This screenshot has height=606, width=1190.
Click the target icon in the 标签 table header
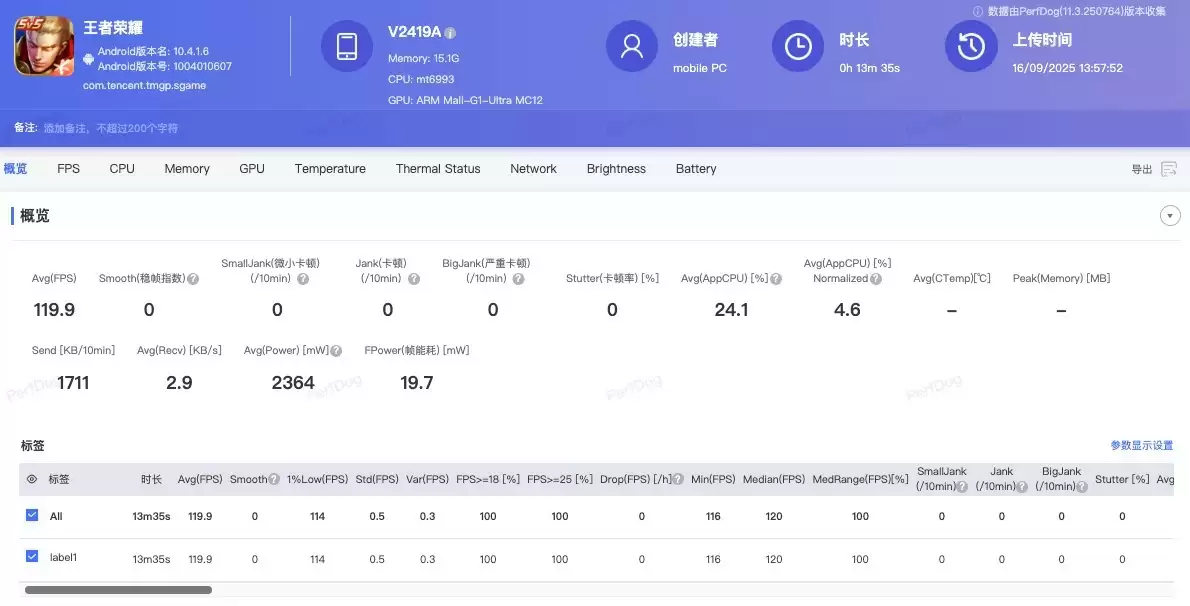[x=32, y=479]
